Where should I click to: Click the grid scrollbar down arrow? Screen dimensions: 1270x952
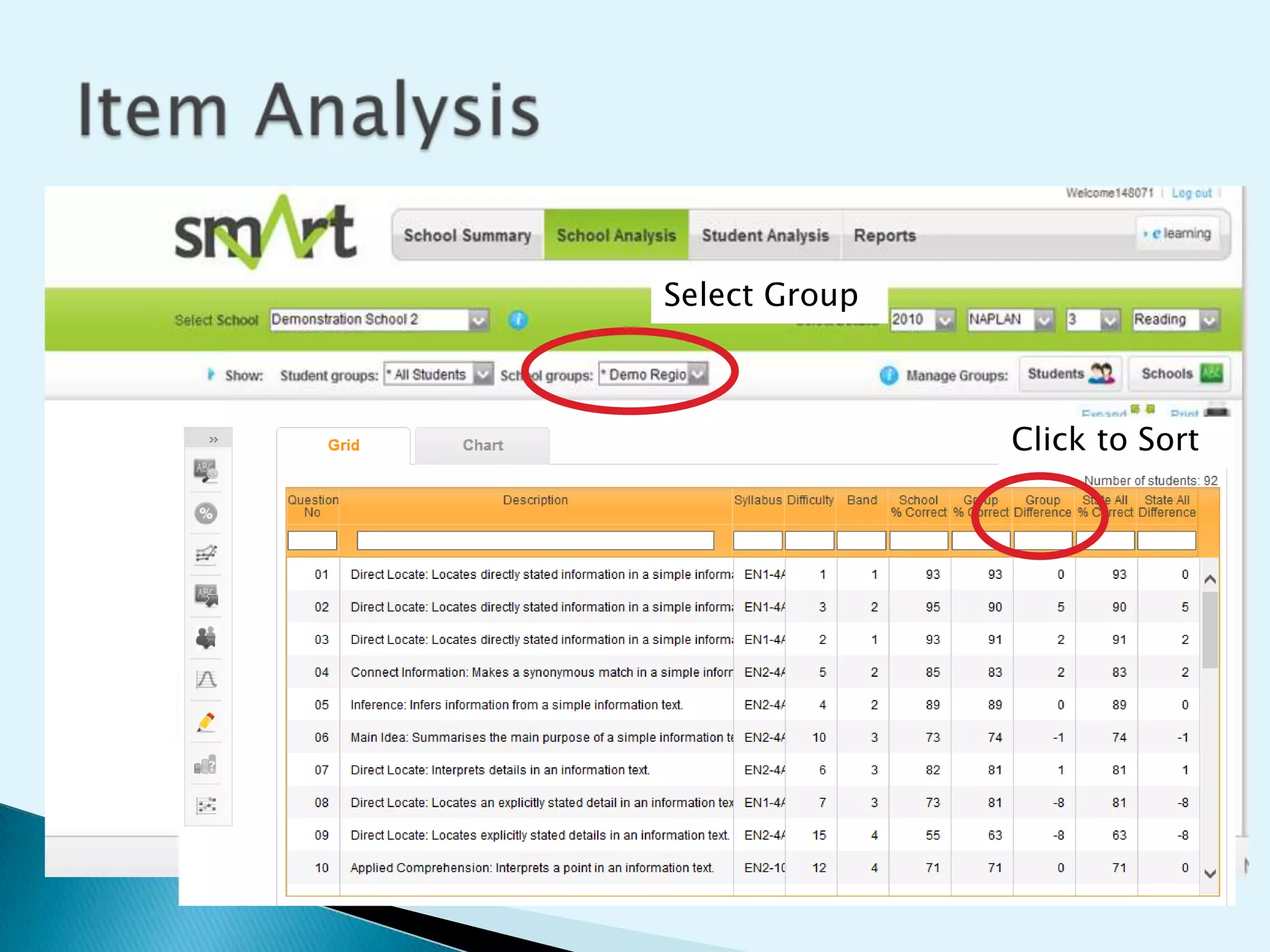tap(1209, 874)
